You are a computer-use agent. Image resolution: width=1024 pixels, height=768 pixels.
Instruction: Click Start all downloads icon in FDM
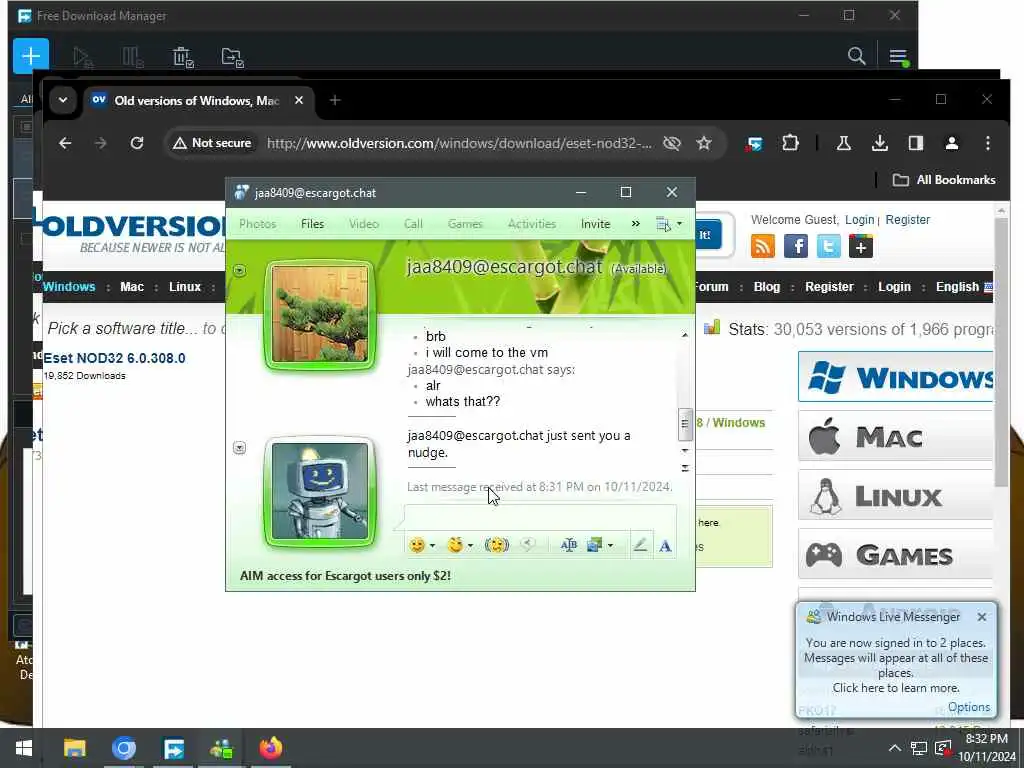point(83,57)
